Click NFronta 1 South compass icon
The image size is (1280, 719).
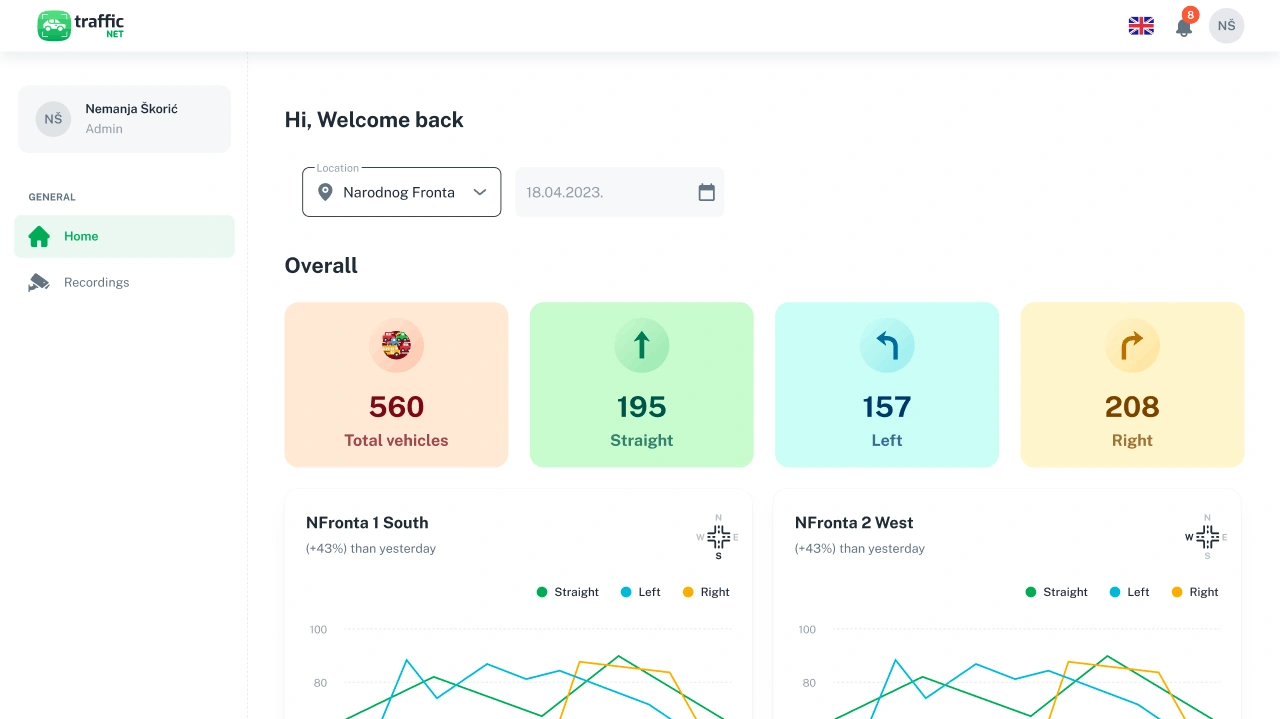tap(718, 537)
